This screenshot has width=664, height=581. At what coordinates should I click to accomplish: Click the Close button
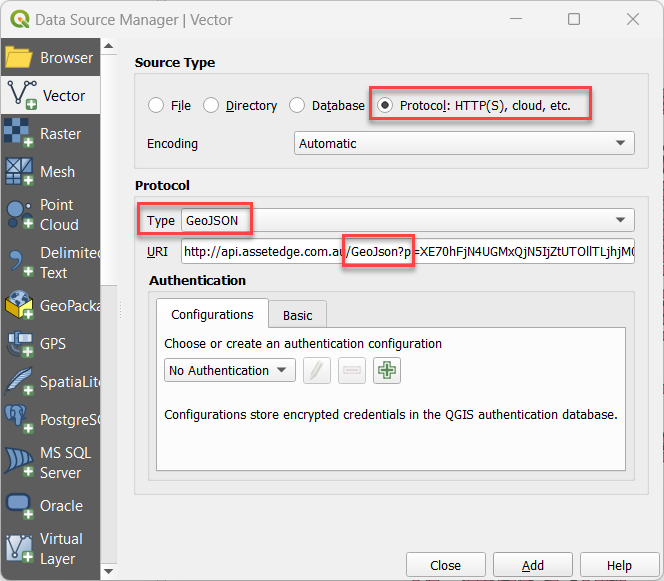coord(445,565)
